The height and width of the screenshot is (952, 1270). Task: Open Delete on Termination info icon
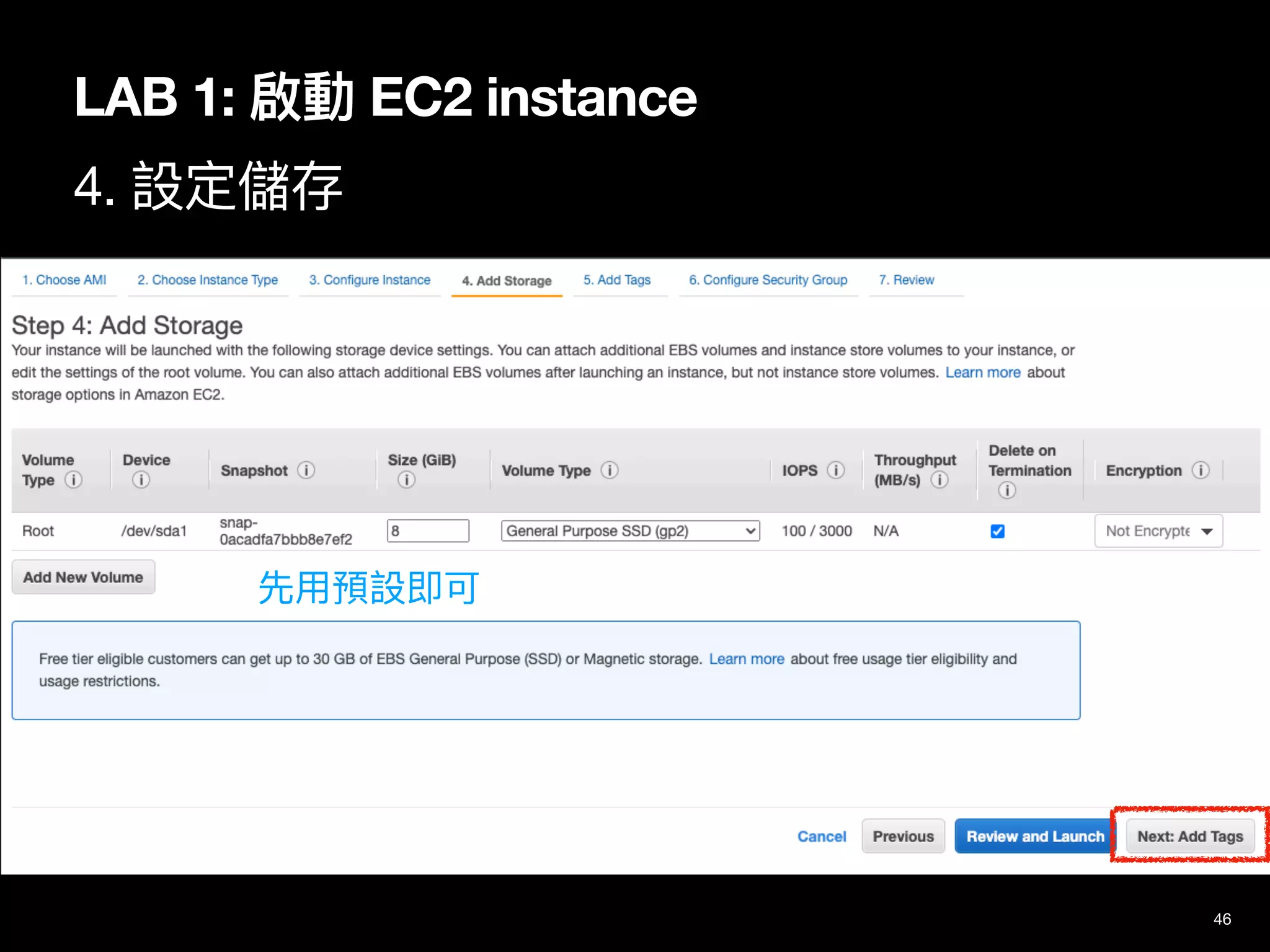(x=1007, y=490)
